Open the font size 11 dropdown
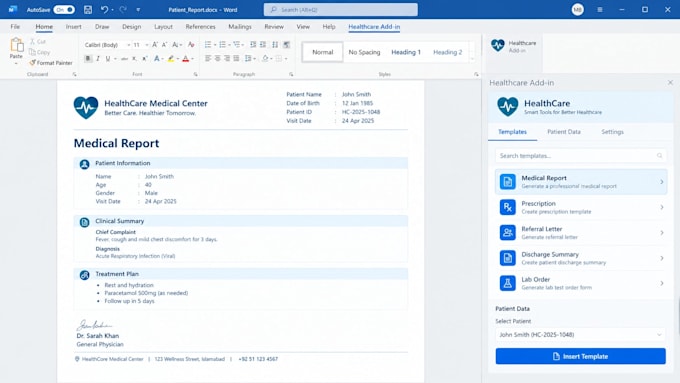The image size is (680, 383). [141, 45]
